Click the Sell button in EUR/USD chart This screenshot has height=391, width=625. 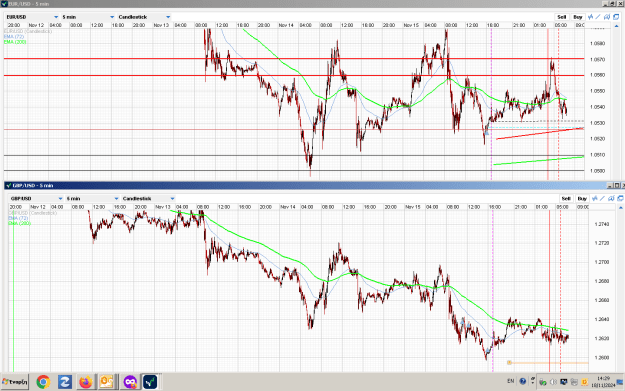[x=562, y=17]
